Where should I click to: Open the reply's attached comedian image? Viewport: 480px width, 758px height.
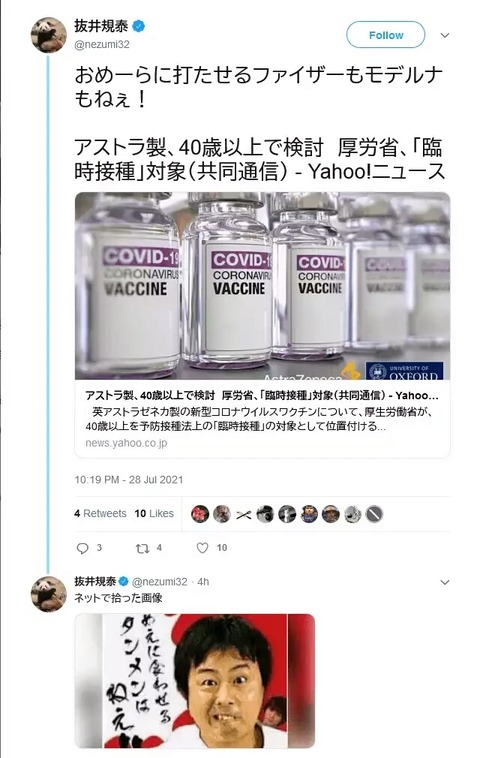(195, 681)
